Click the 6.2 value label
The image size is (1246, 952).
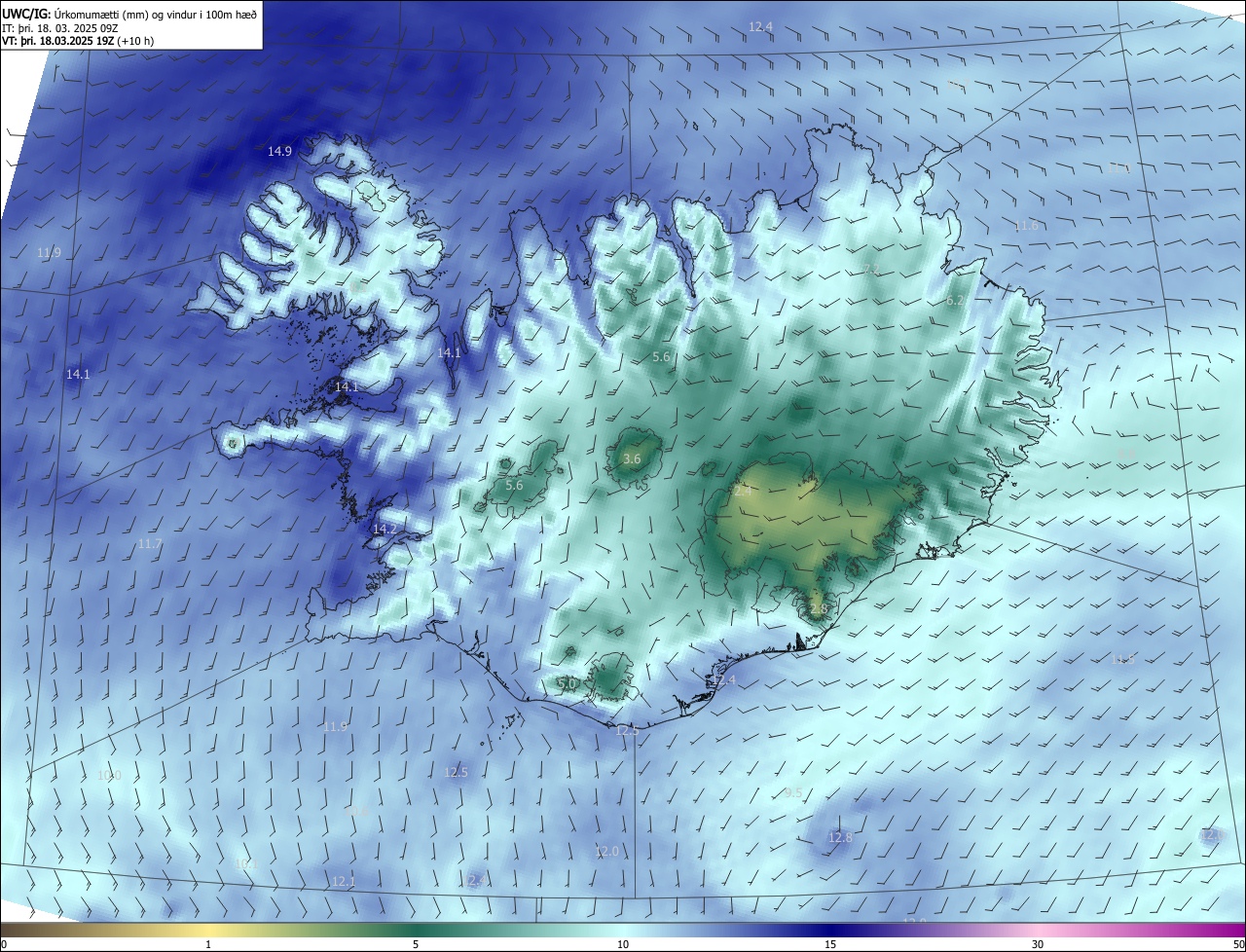coord(956,301)
